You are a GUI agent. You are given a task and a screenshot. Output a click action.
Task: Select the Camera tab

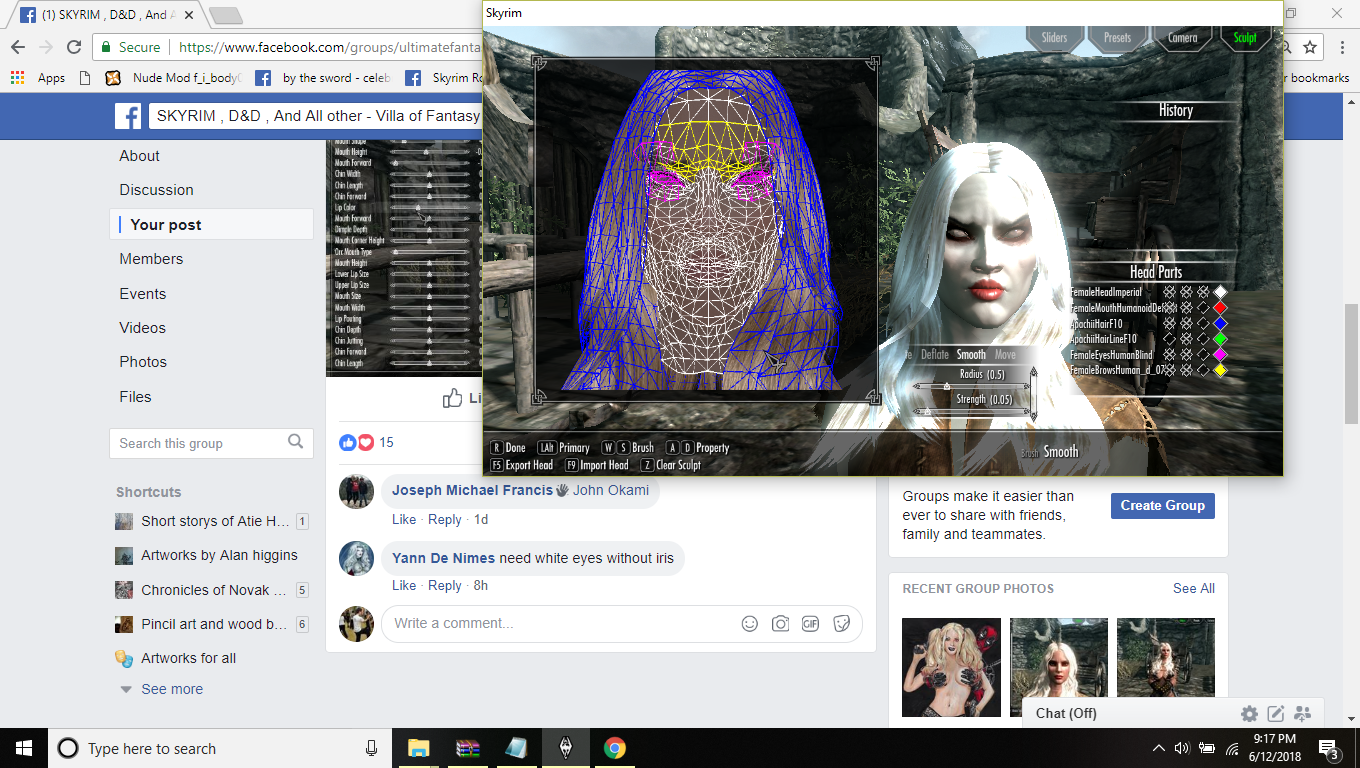[x=1182, y=38]
